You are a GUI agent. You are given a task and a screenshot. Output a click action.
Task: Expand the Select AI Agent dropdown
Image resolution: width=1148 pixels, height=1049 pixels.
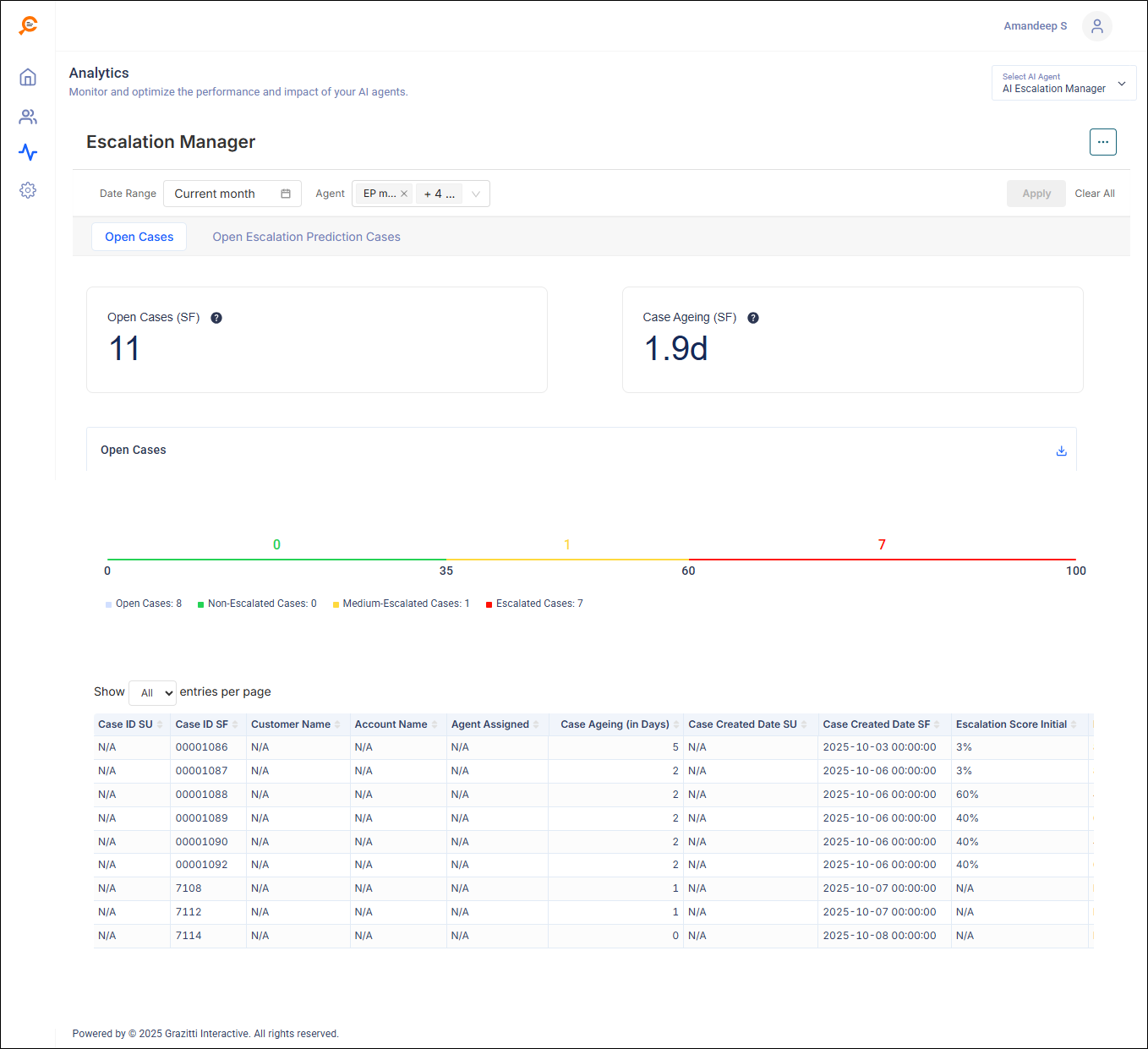(x=1063, y=83)
